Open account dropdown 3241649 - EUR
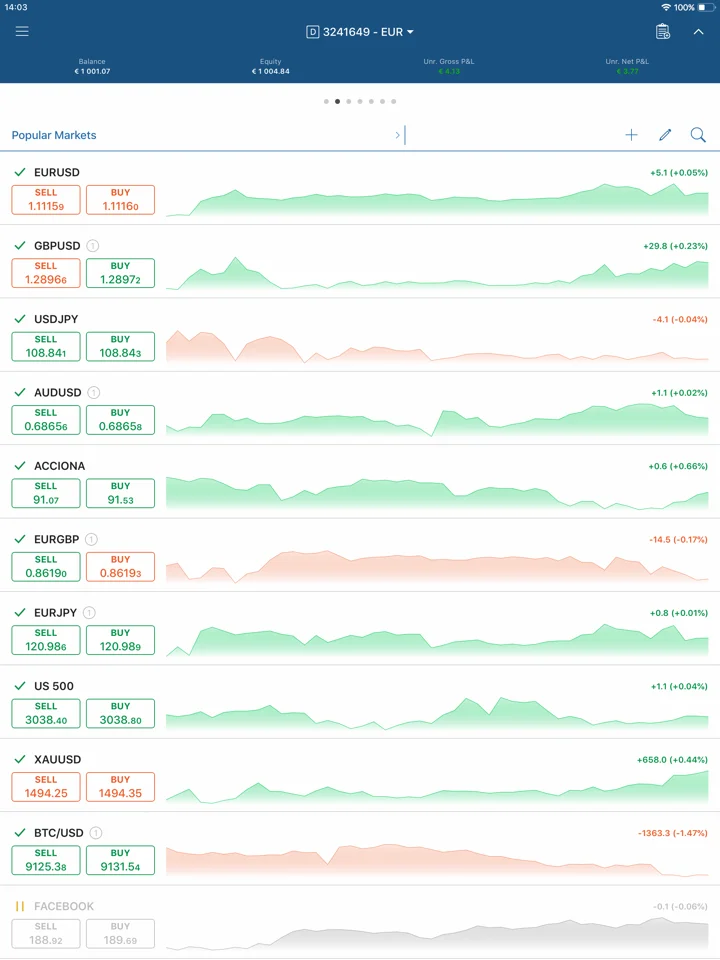 [360, 32]
